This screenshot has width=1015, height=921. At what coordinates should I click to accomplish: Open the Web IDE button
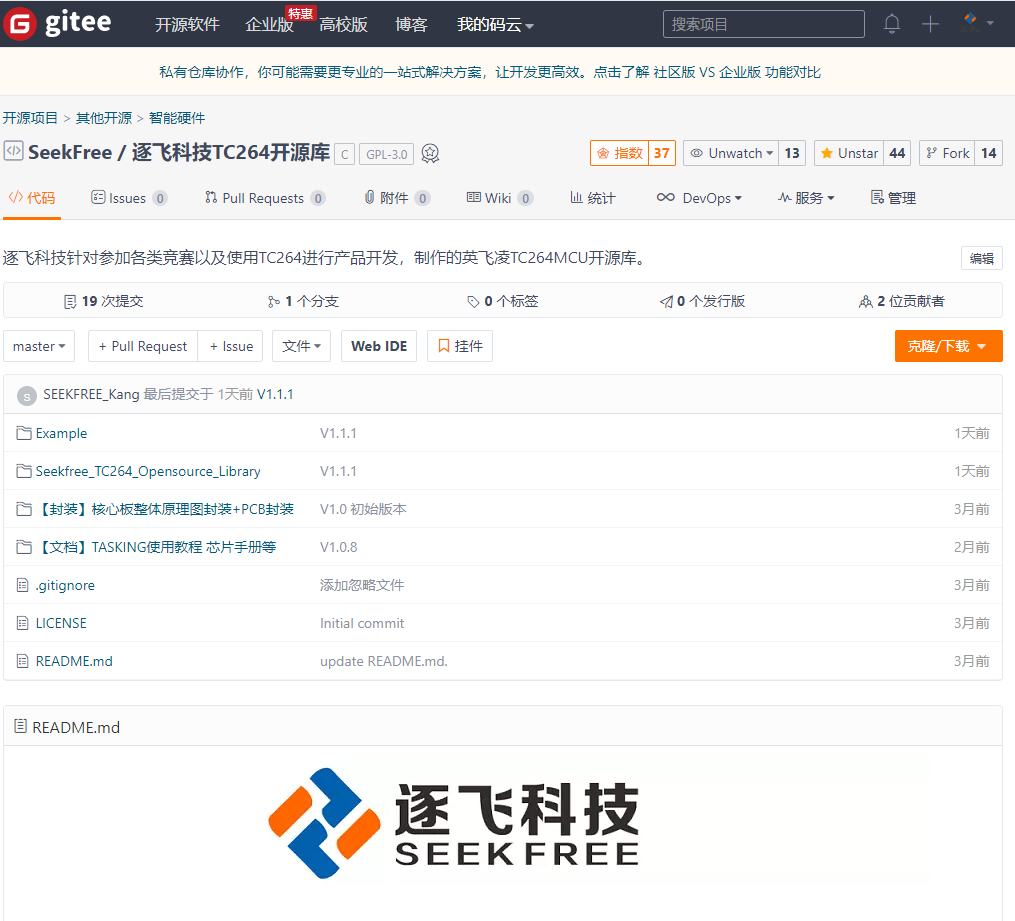click(x=379, y=346)
